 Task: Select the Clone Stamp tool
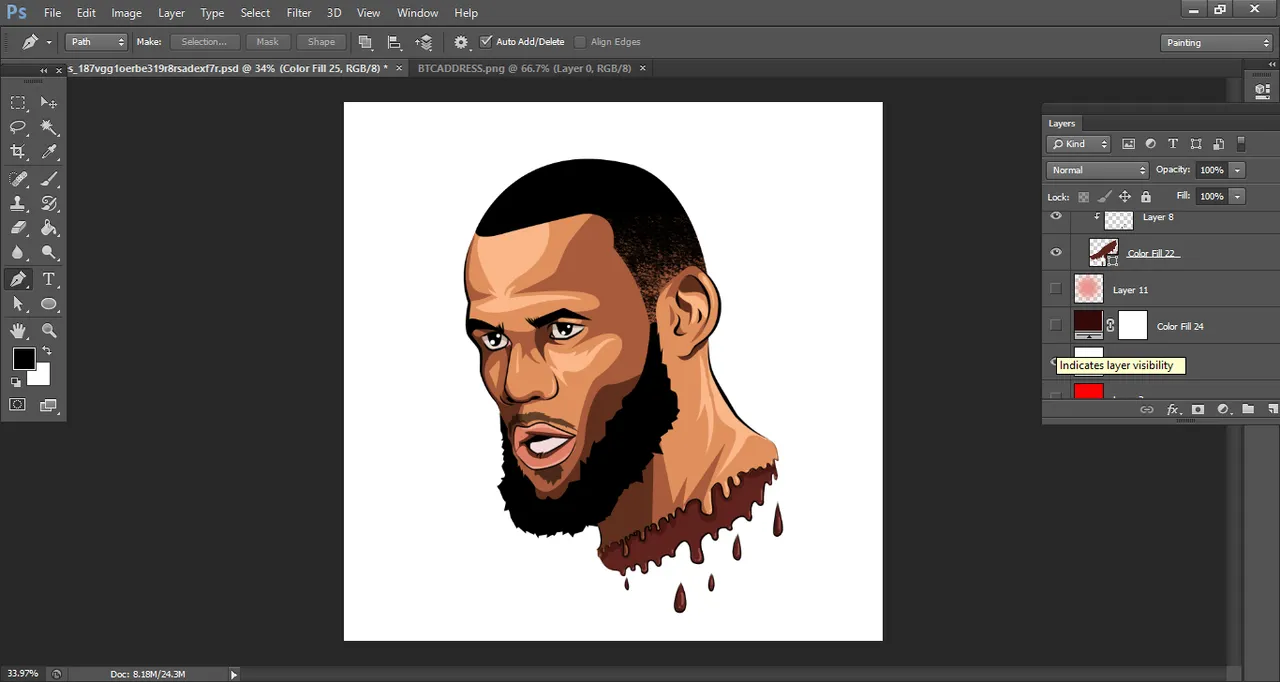click(x=18, y=203)
